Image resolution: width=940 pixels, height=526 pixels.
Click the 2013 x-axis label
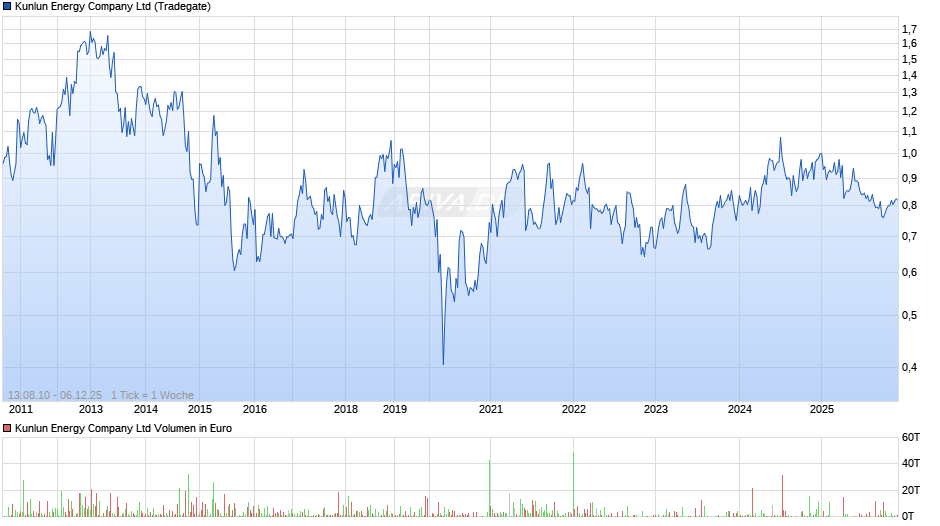coord(91,409)
